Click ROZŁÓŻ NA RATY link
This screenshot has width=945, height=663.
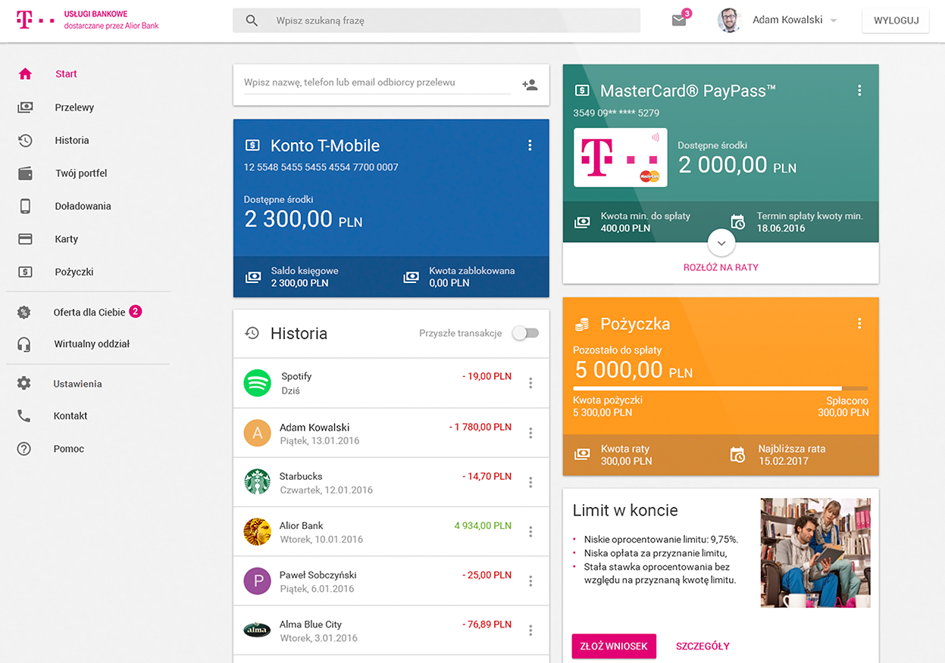(721, 268)
